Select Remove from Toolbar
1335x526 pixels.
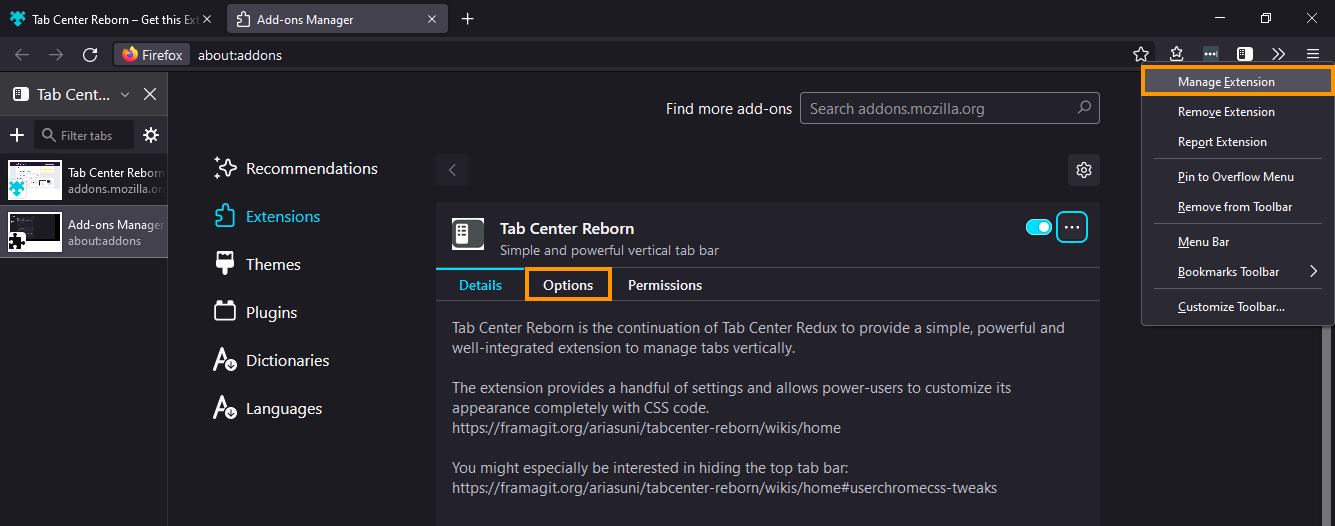1238,207
